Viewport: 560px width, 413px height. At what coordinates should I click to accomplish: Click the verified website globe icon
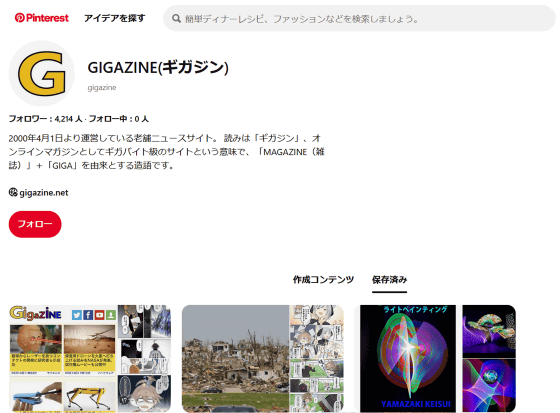coord(13,193)
